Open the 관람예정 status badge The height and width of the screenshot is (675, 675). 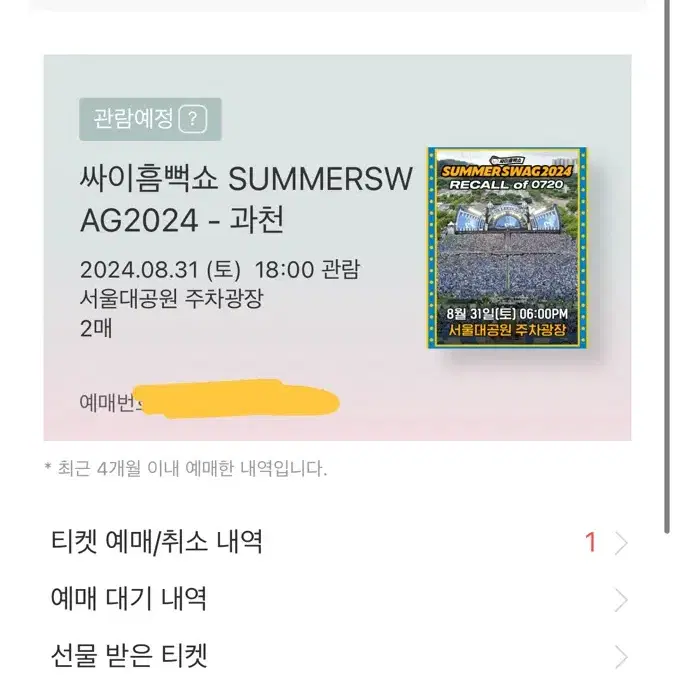point(150,119)
